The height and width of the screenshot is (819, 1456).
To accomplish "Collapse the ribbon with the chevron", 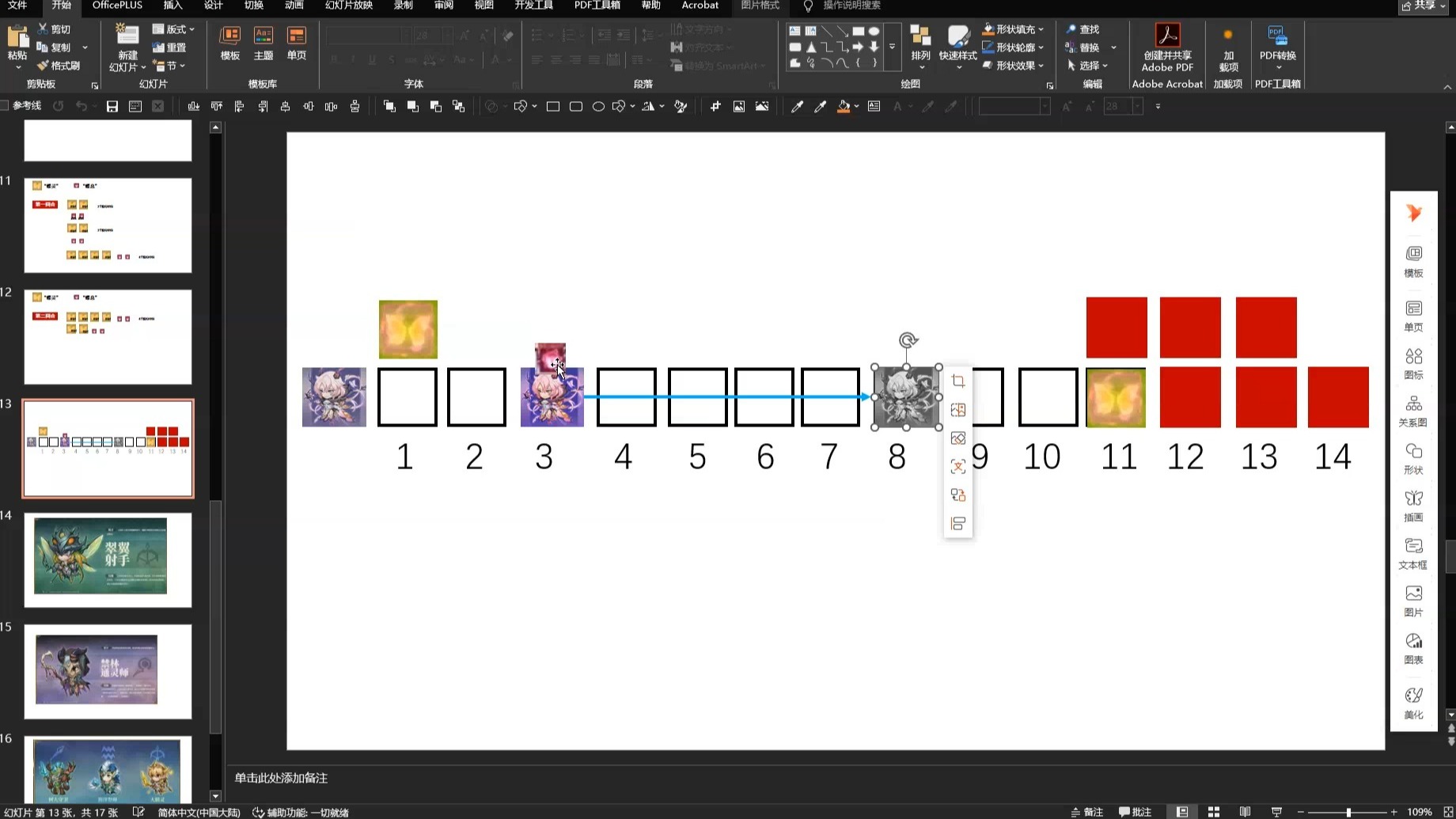I will tap(1447, 86).
